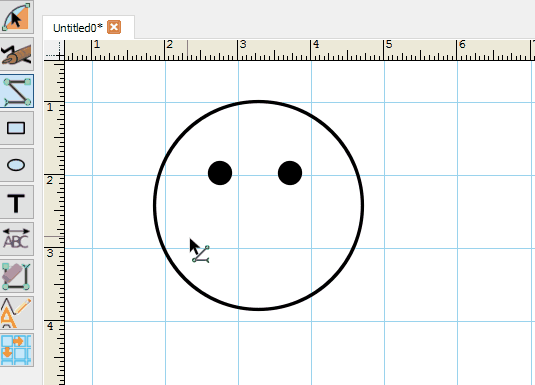Select the ABC dimension label tool

click(16, 239)
